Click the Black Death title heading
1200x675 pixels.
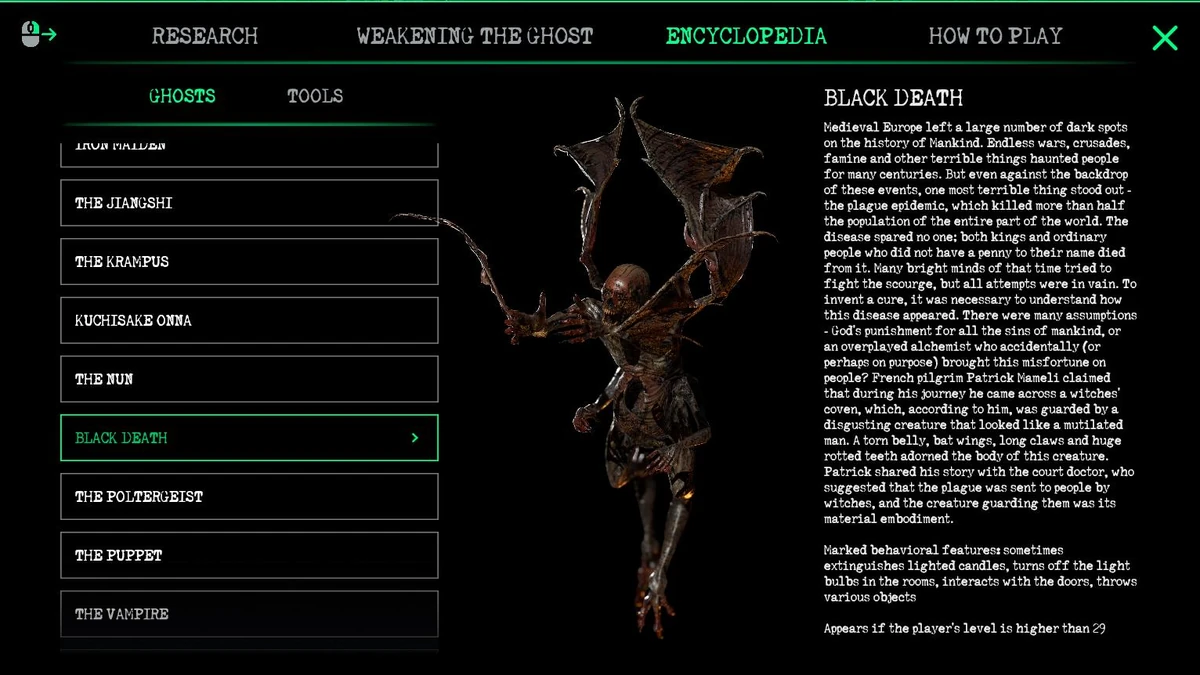[x=893, y=98]
